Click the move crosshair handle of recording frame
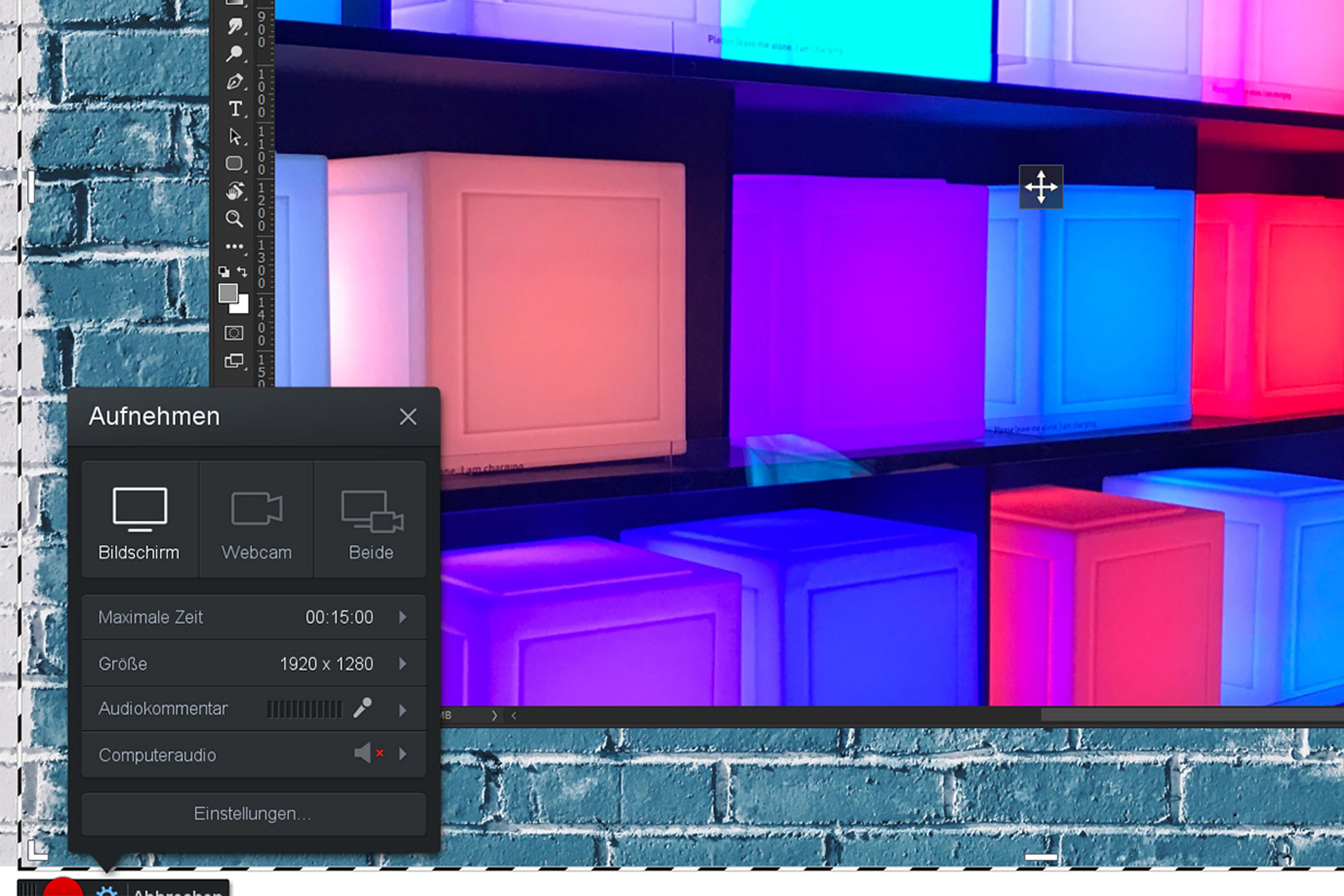The width and height of the screenshot is (1344, 896). [1041, 187]
